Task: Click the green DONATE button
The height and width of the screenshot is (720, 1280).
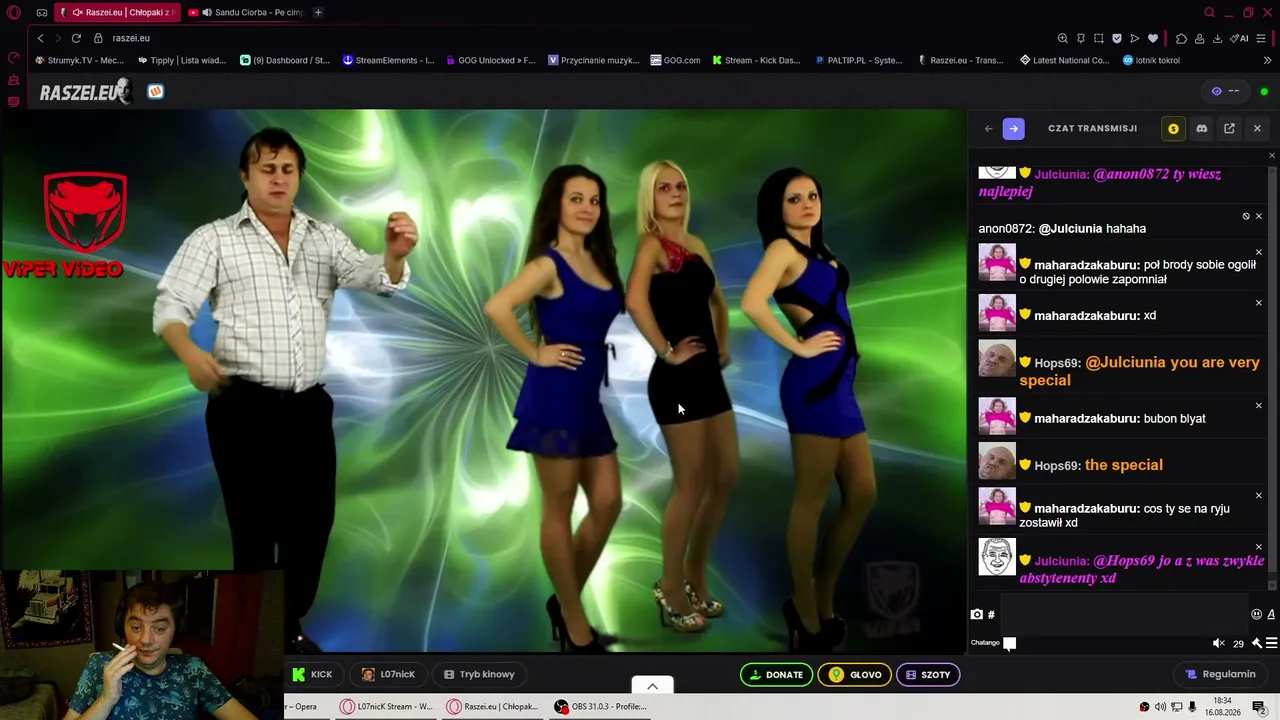Action: [x=776, y=675]
